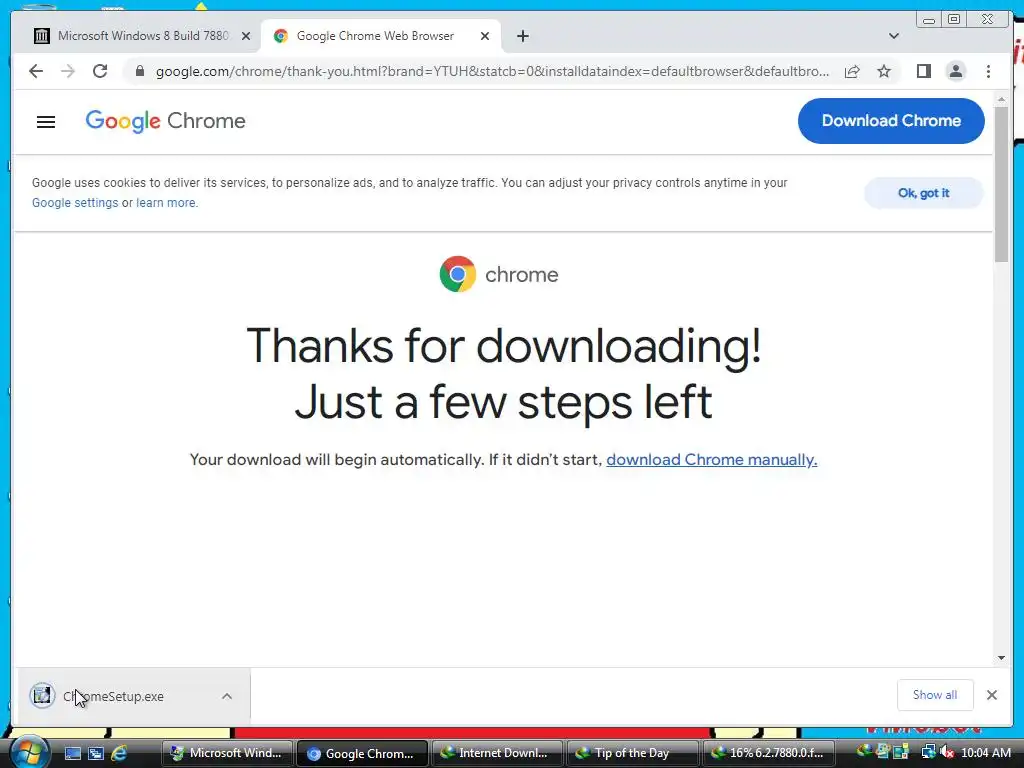Click the scrollbar down arrow
Image resolution: width=1024 pixels, height=768 pixels.
coord(1001,658)
